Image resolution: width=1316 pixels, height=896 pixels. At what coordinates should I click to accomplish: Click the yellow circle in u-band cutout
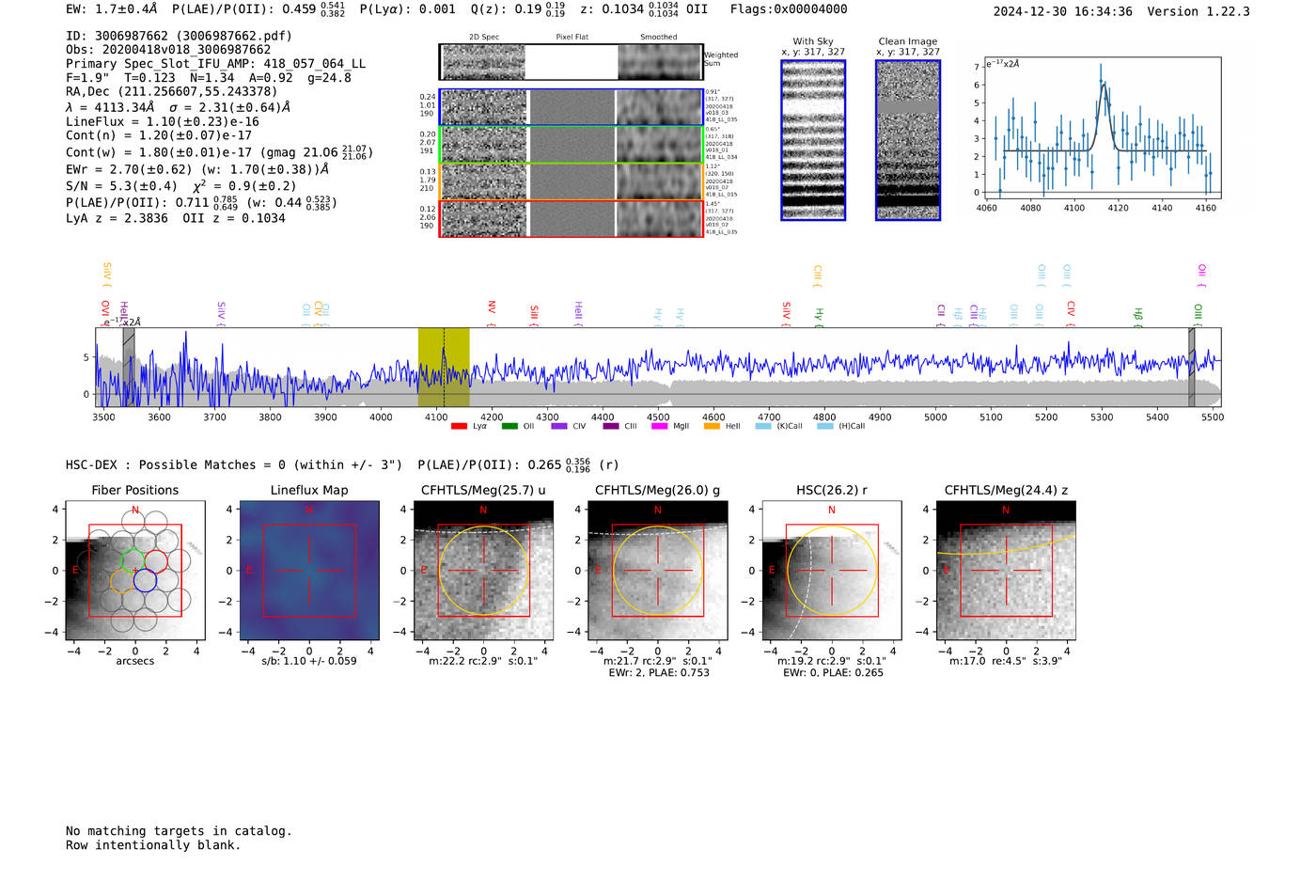click(483, 571)
